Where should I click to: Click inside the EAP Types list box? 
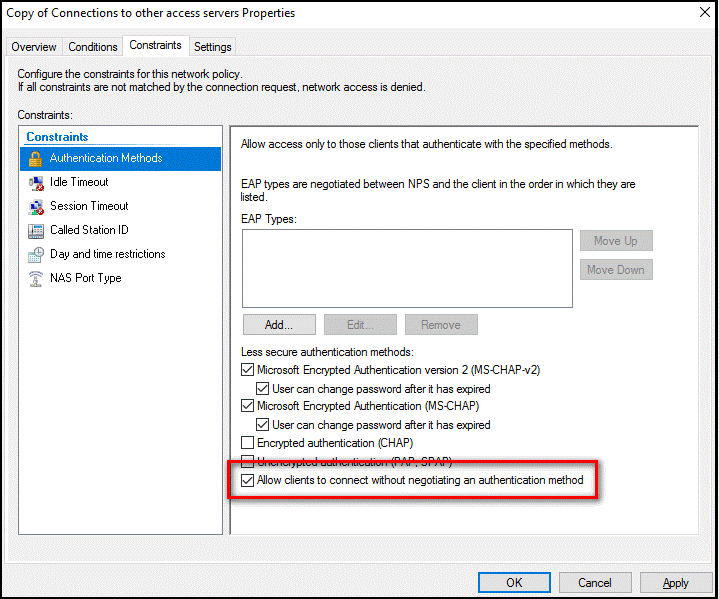pyautogui.click(x=407, y=268)
